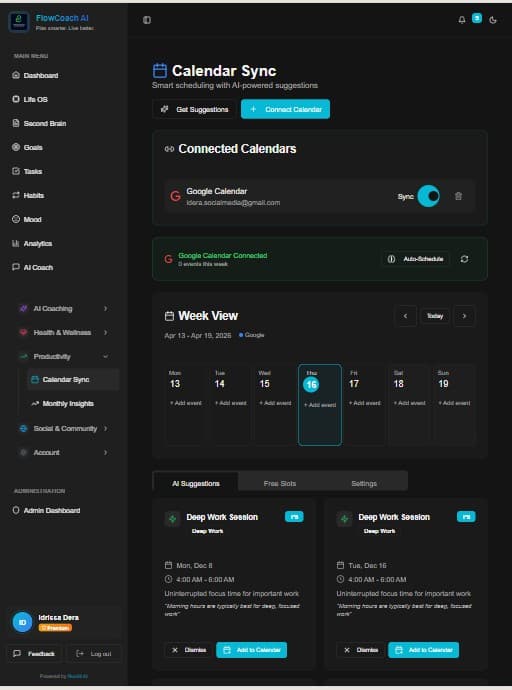Open notifications via the bell icon
This screenshot has width=512, height=690.
pos(462,20)
